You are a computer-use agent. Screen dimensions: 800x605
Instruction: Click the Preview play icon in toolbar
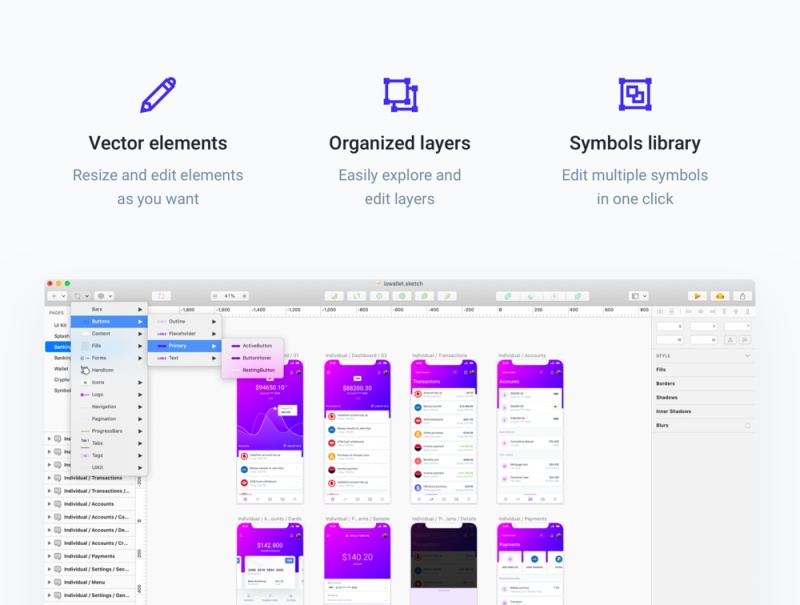point(697,296)
